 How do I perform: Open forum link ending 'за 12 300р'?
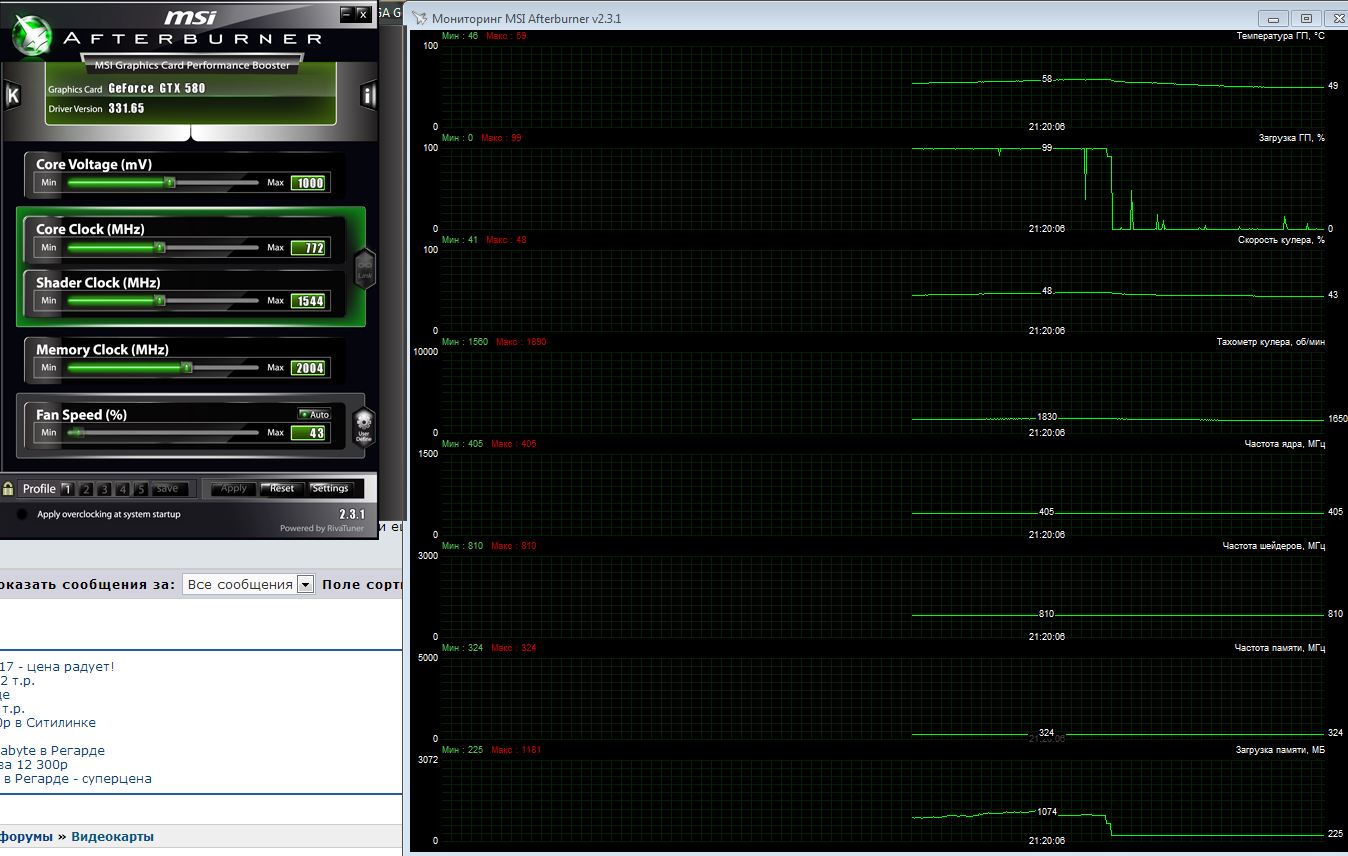pyautogui.click(x=34, y=764)
